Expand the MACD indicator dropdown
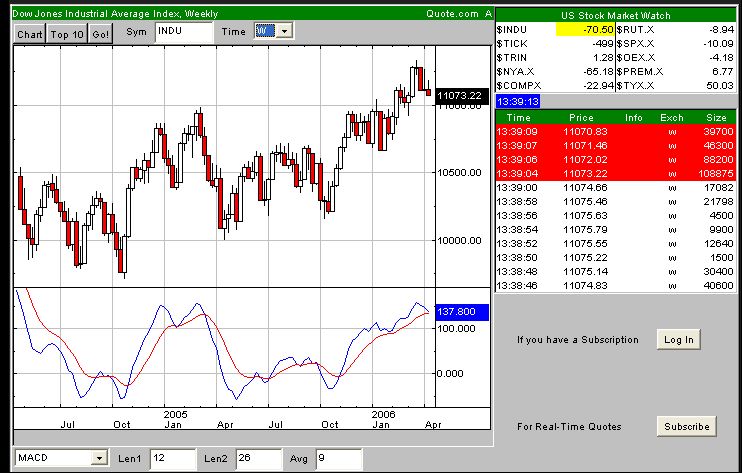This screenshot has width=742, height=473. point(99,458)
